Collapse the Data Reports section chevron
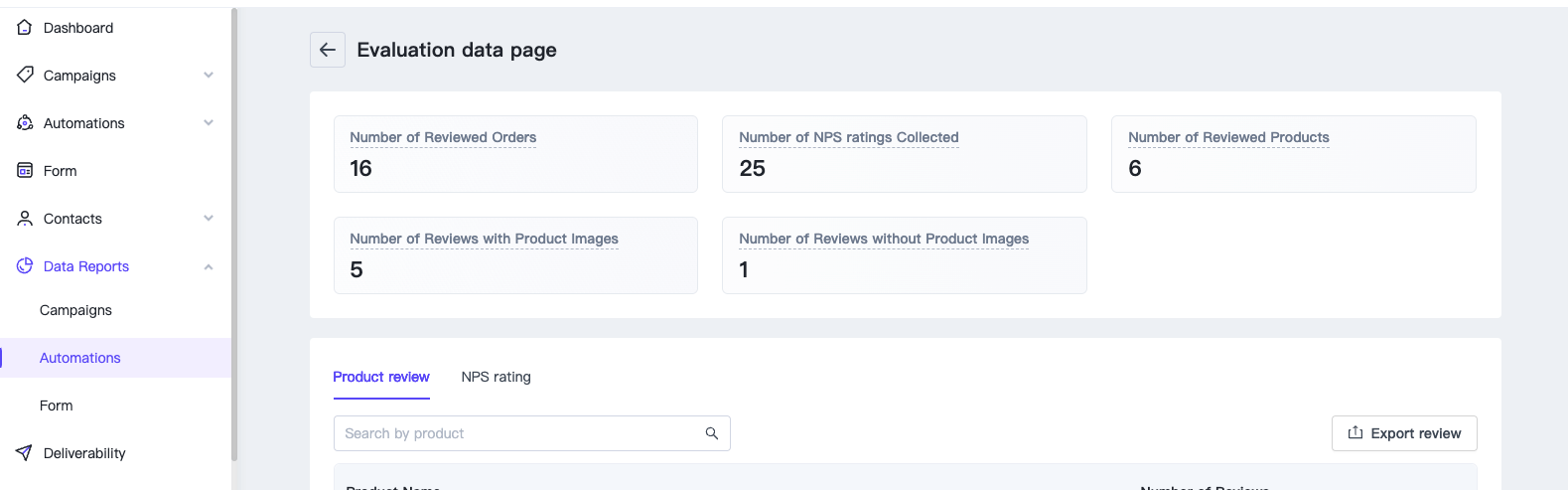The image size is (1568, 490). [209, 266]
